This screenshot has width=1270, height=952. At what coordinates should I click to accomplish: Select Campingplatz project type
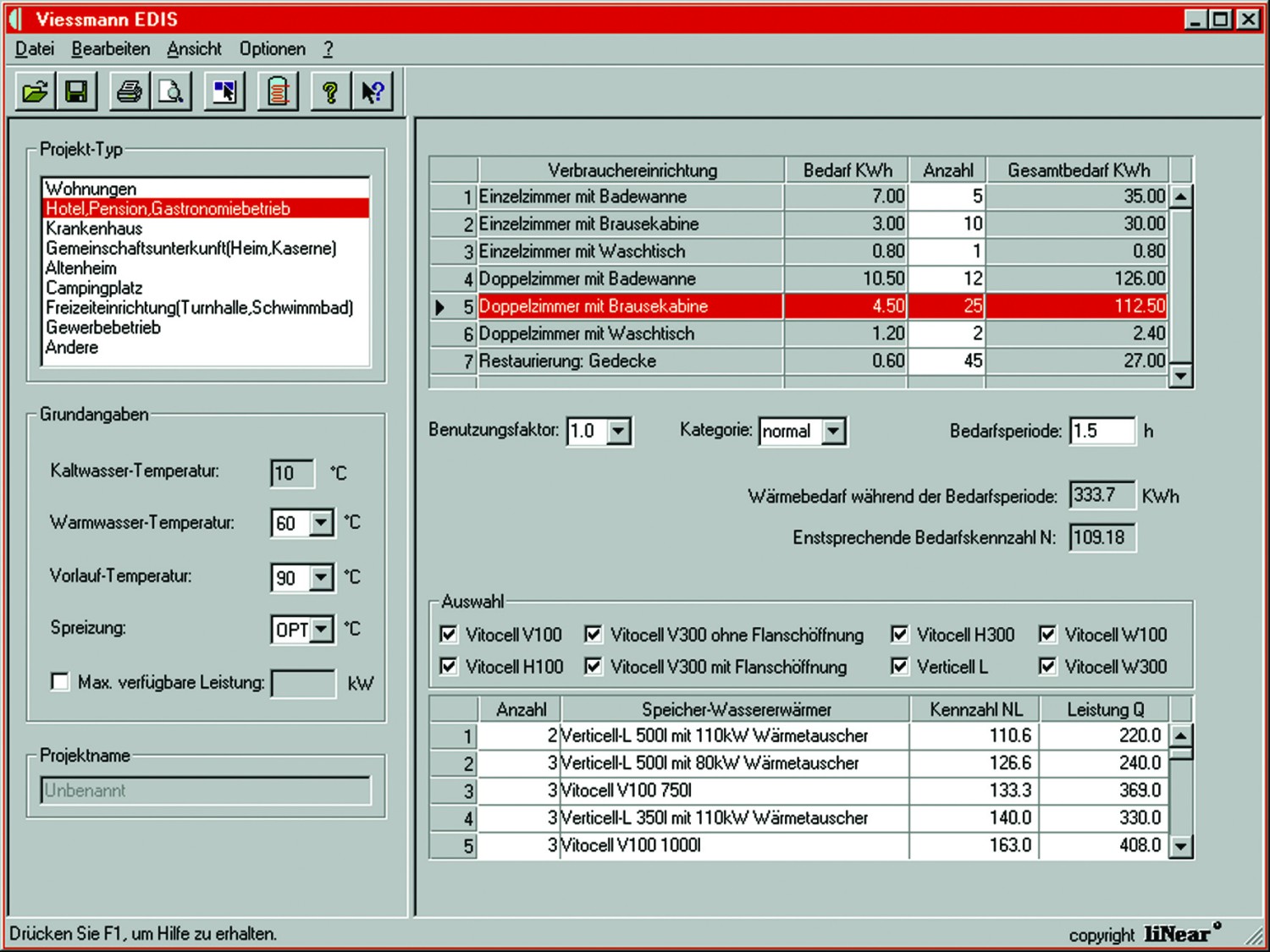(x=206, y=288)
